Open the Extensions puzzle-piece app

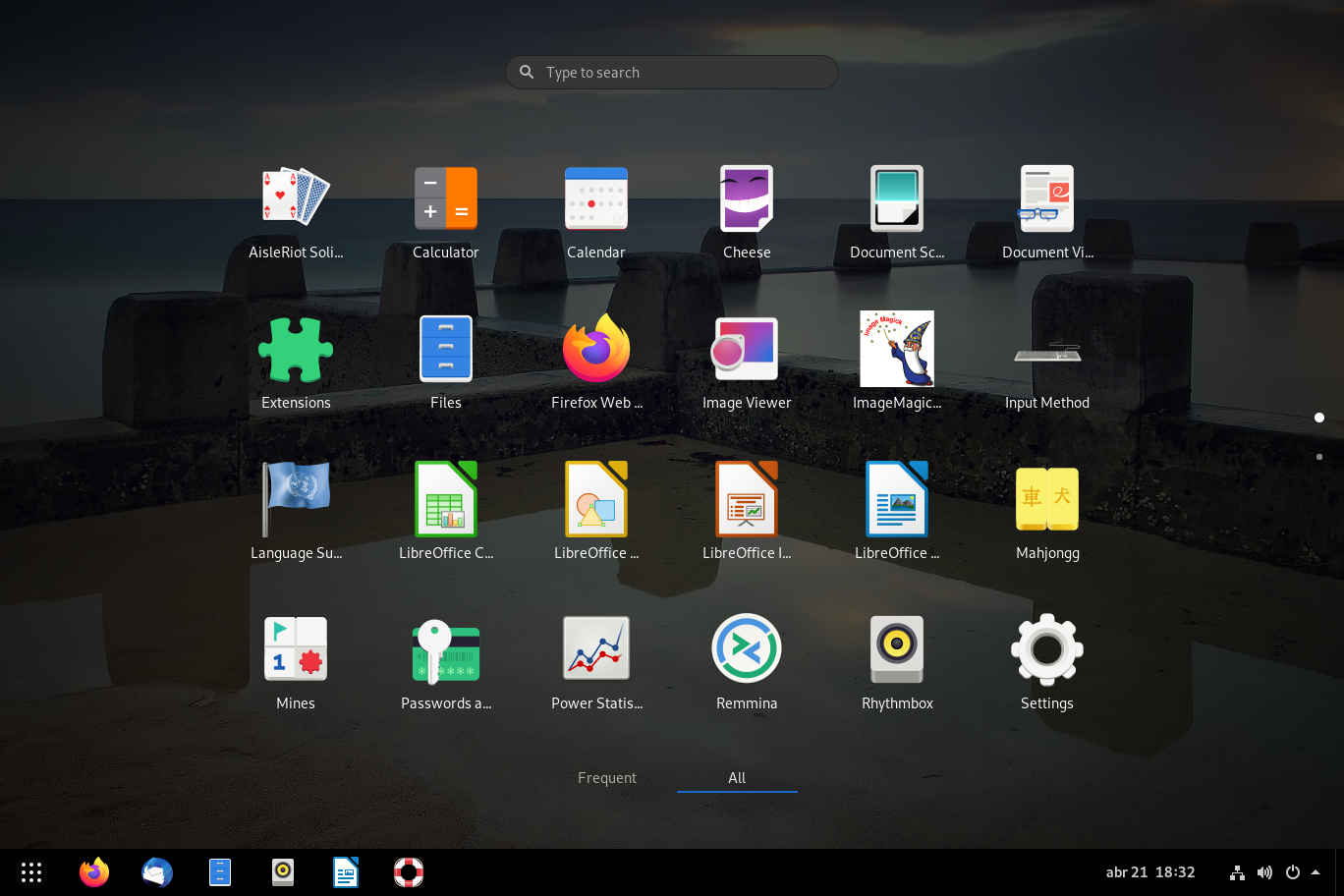(x=296, y=349)
